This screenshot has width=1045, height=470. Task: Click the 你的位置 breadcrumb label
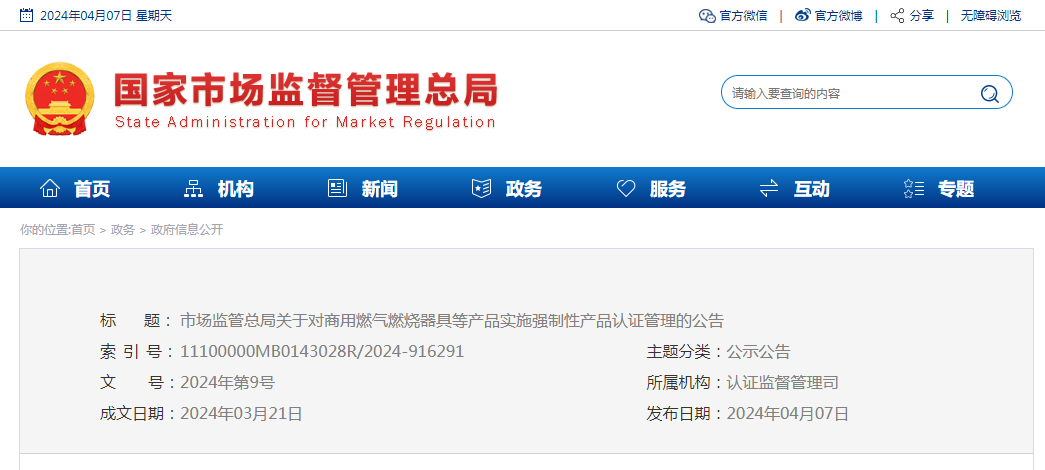tap(44, 230)
